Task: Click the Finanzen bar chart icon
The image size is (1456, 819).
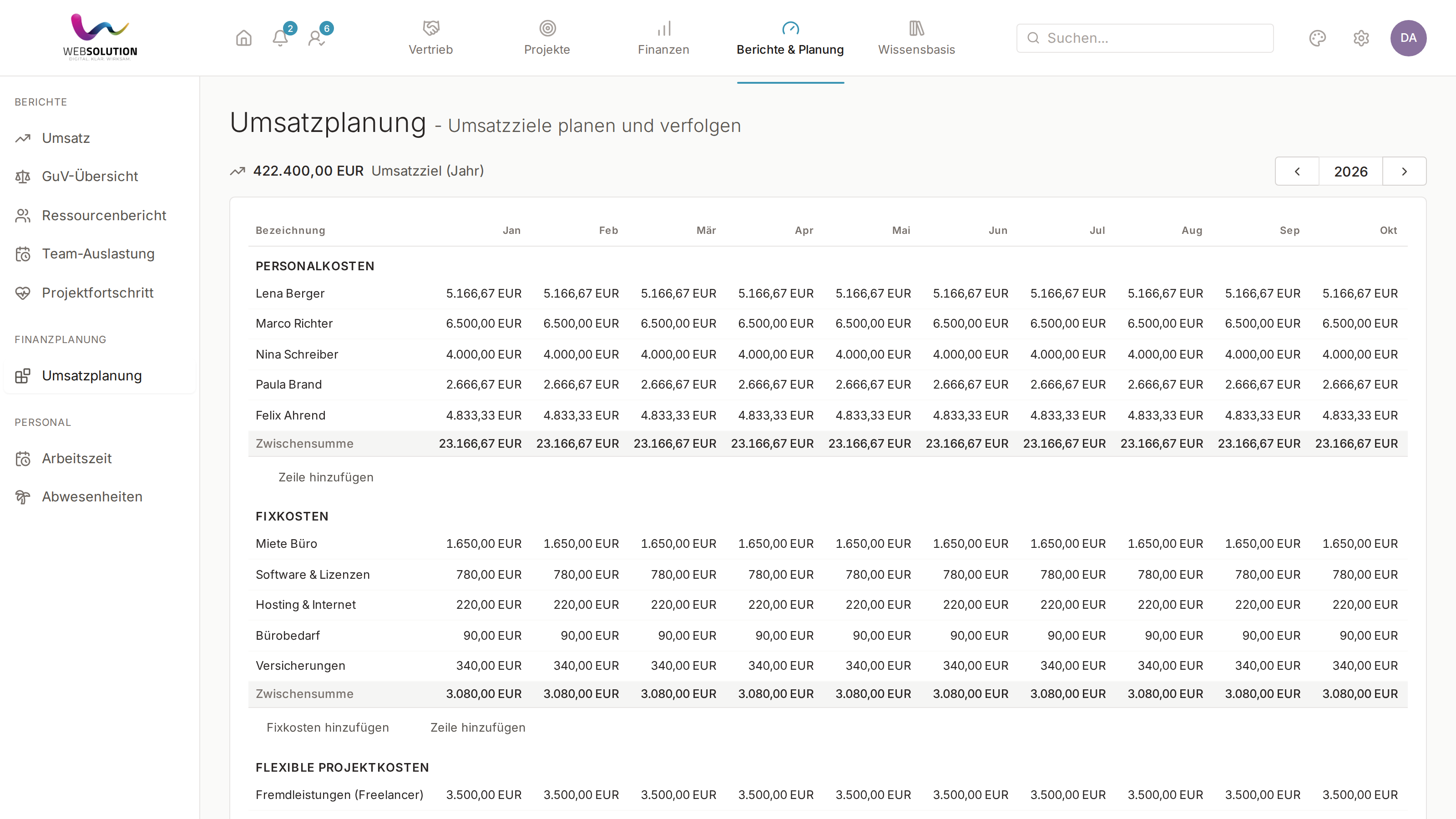Action: pyautogui.click(x=663, y=28)
